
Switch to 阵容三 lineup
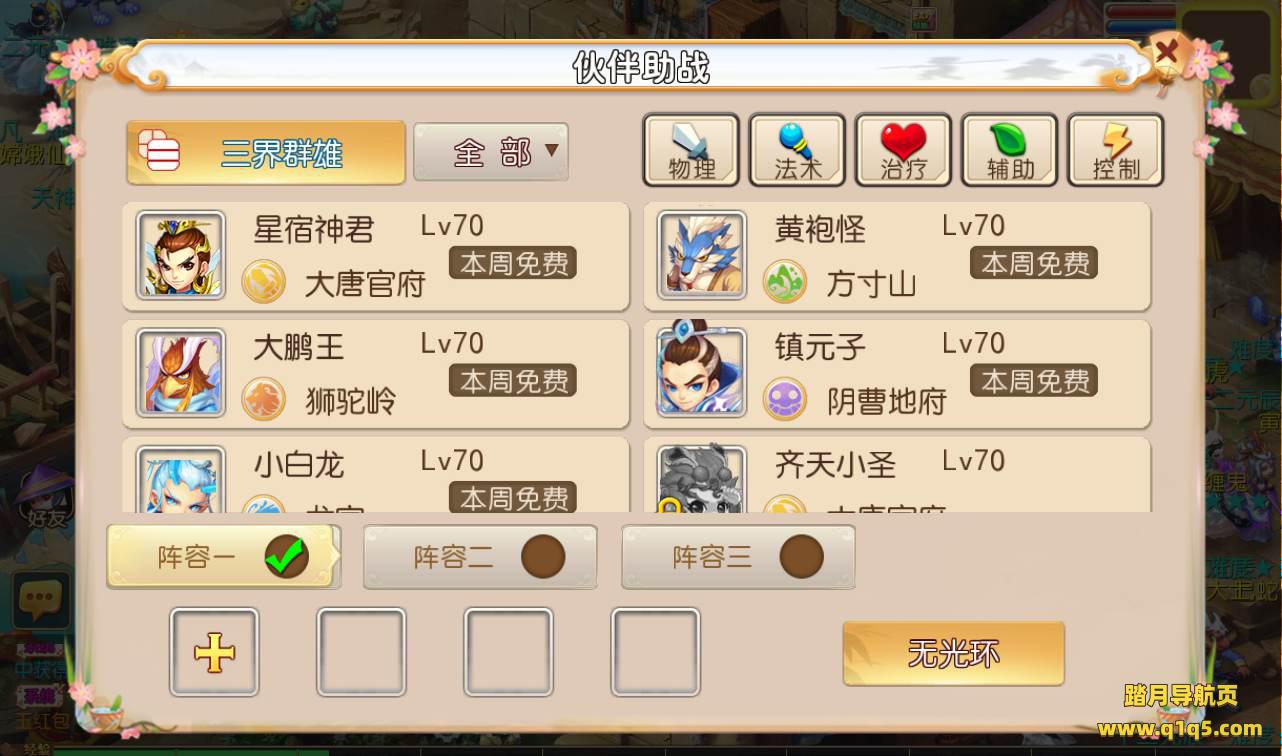738,557
